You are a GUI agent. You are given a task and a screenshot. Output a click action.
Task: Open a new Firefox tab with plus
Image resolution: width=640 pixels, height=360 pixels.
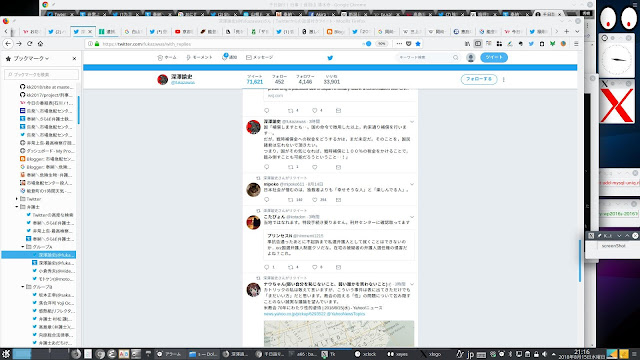(x=567, y=31)
